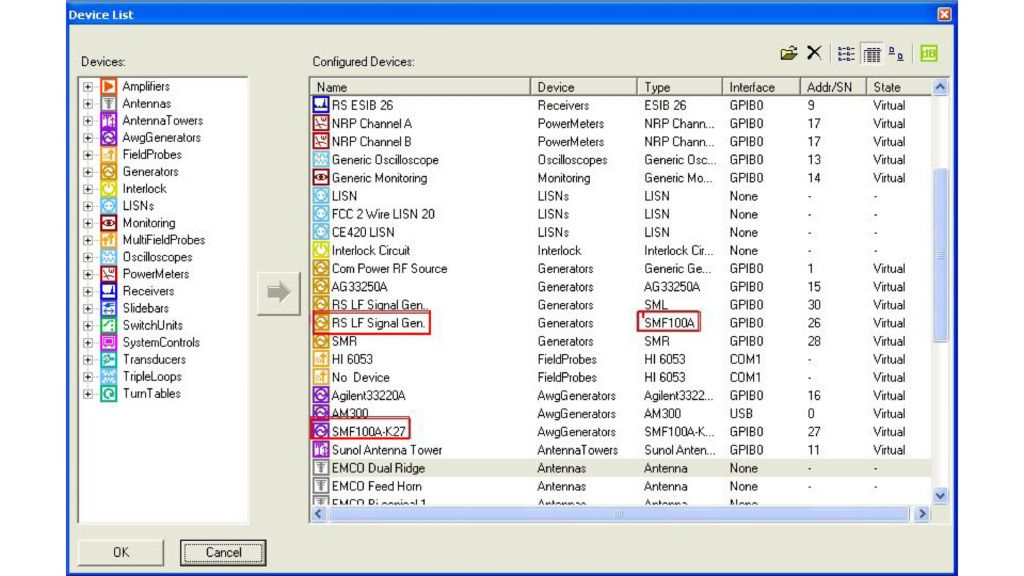Expand the Antennas tree node
The width and height of the screenshot is (1024, 576).
click(x=88, y=103)
